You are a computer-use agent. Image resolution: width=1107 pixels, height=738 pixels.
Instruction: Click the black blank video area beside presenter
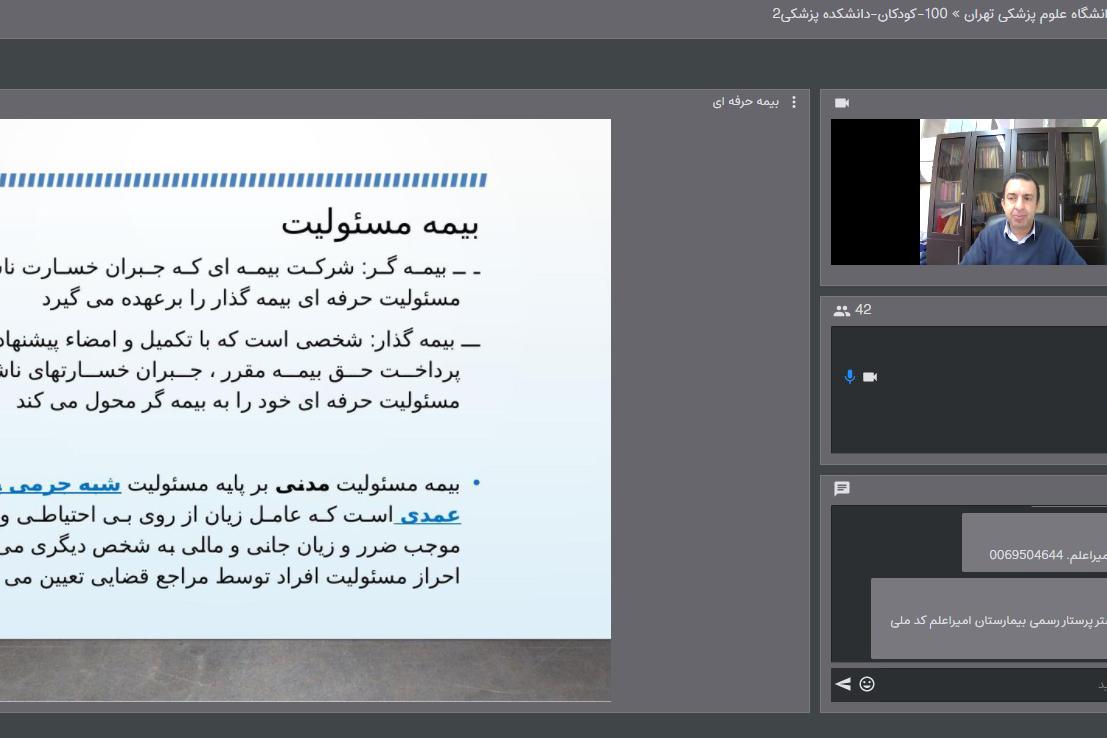pyautogui.click(x=875, y=192)
